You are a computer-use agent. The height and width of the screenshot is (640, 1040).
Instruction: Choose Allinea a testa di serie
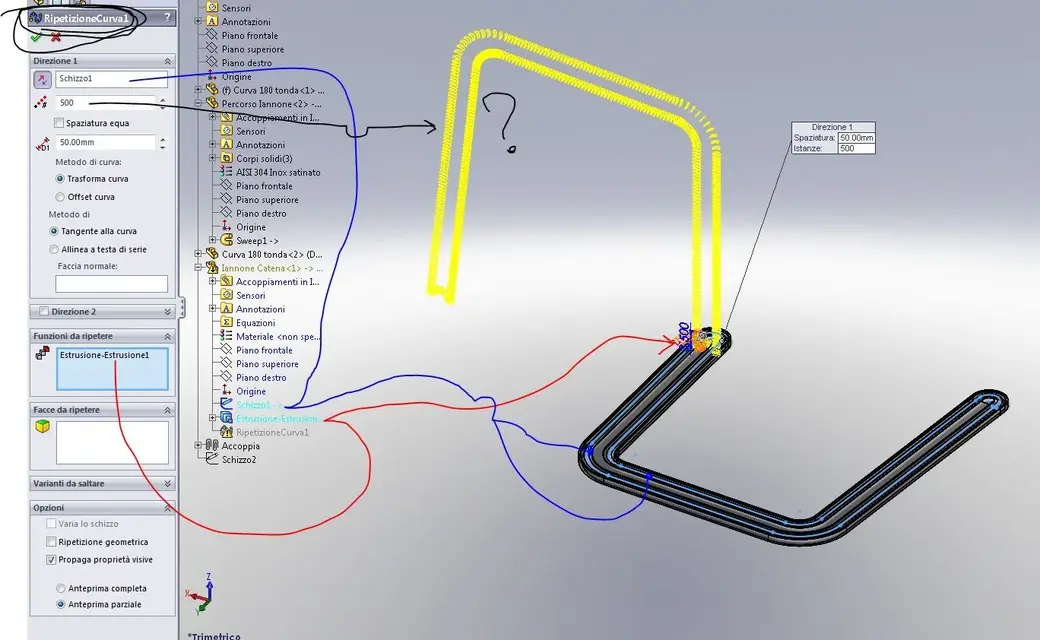pyautogui.click(x=54, y=249)
